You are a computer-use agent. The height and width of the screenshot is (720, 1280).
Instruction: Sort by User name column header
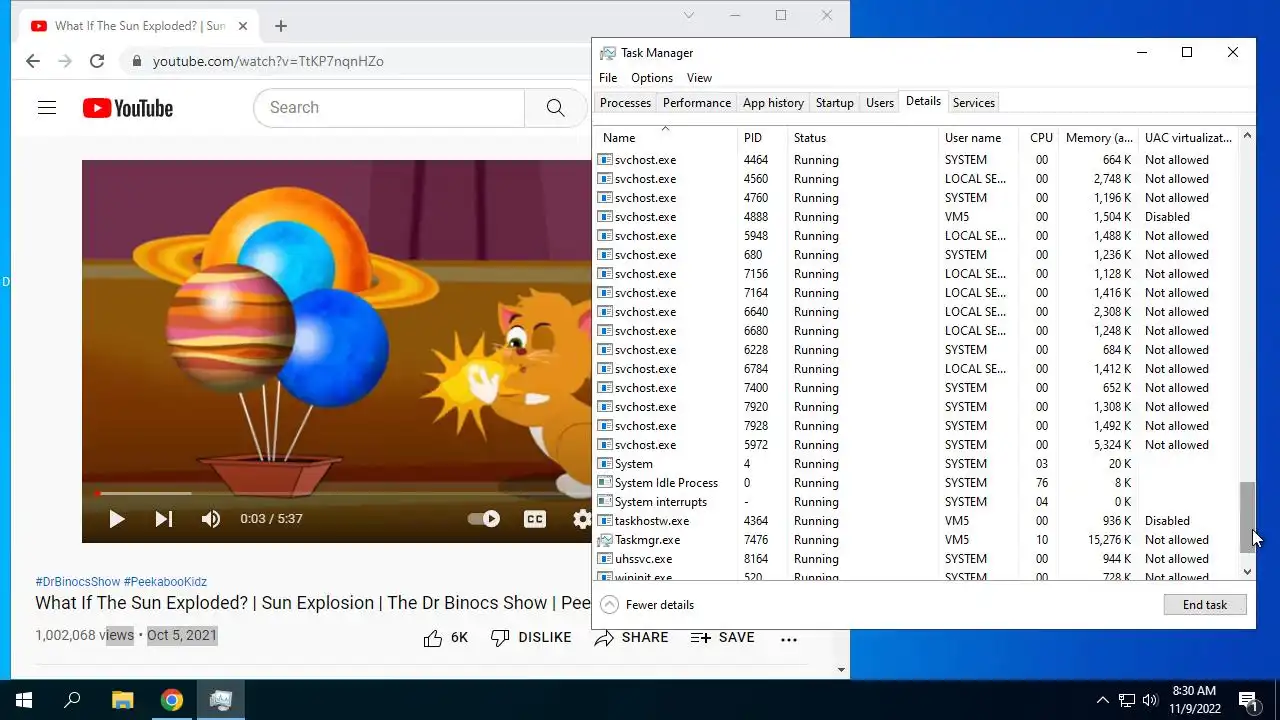click(979, 138)
